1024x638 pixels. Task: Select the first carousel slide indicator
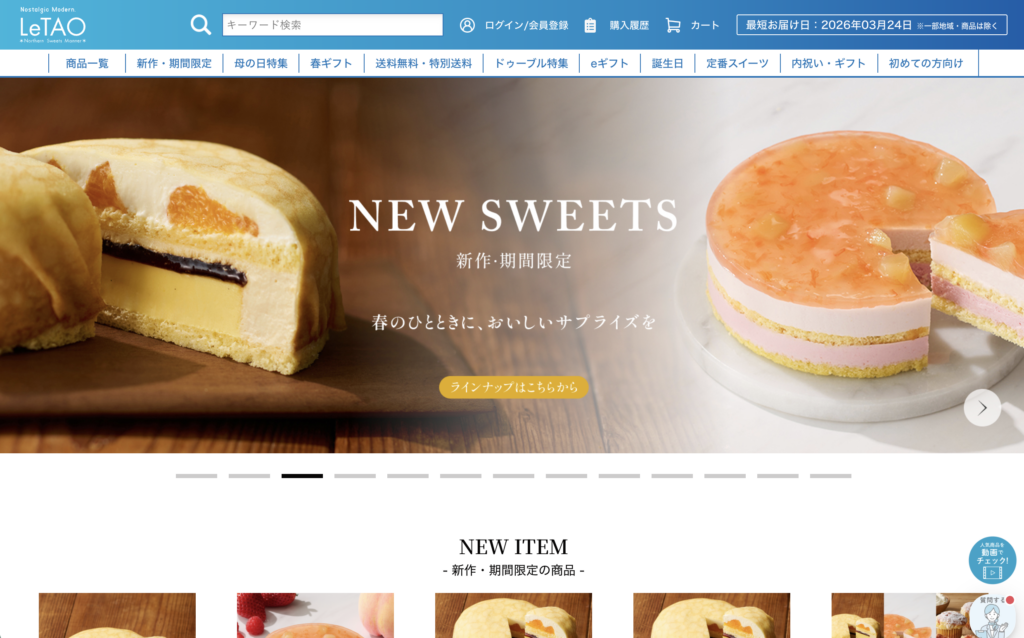[x=197, y=476]
